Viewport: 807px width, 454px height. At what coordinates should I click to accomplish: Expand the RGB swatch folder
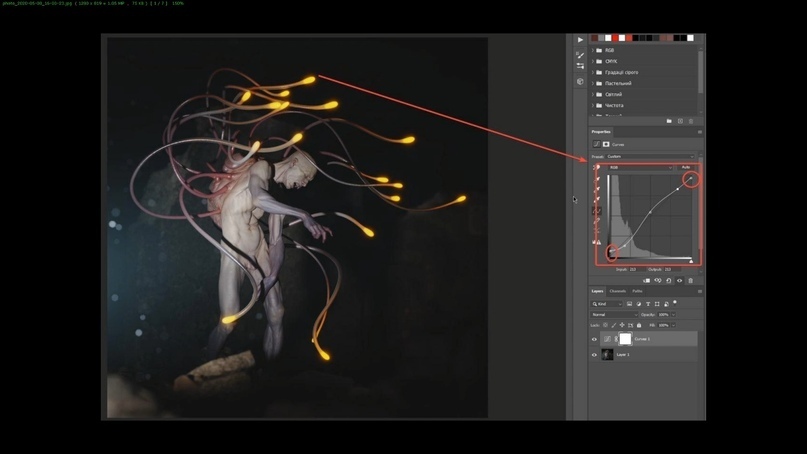click(x=593, y=50)
